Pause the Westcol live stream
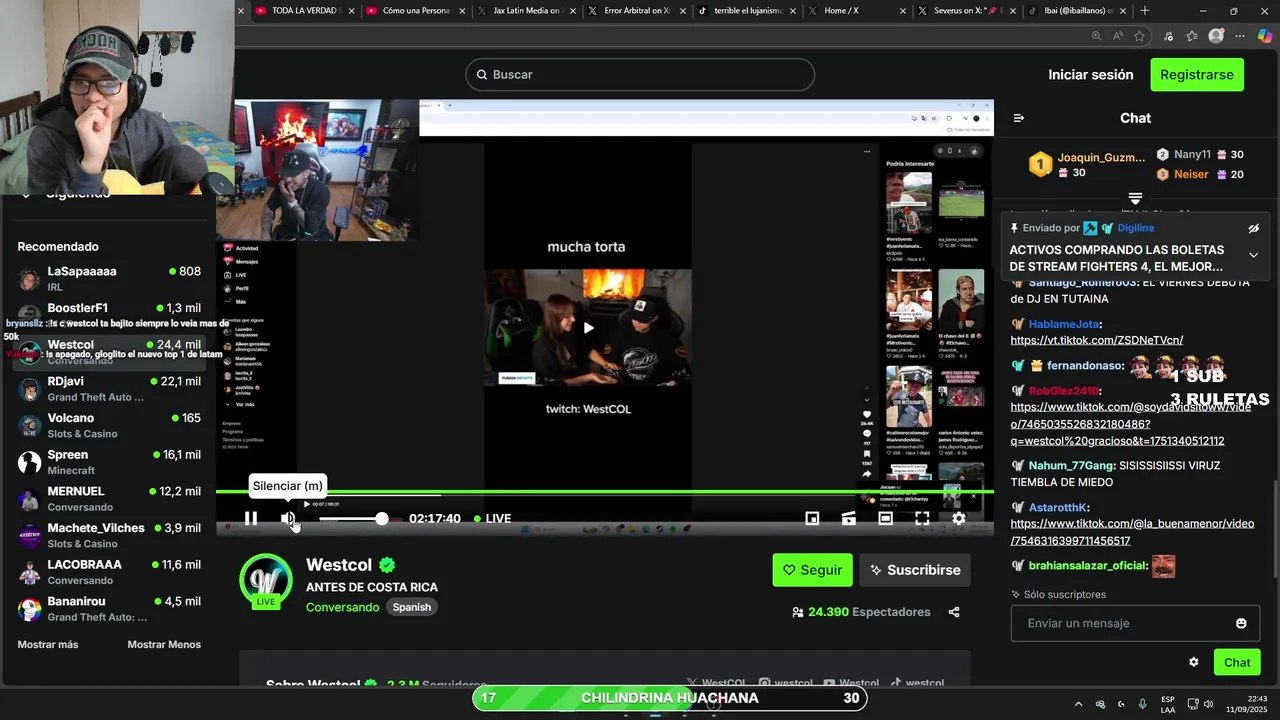This screenshot has height=720, width=1280. (251, 518)
